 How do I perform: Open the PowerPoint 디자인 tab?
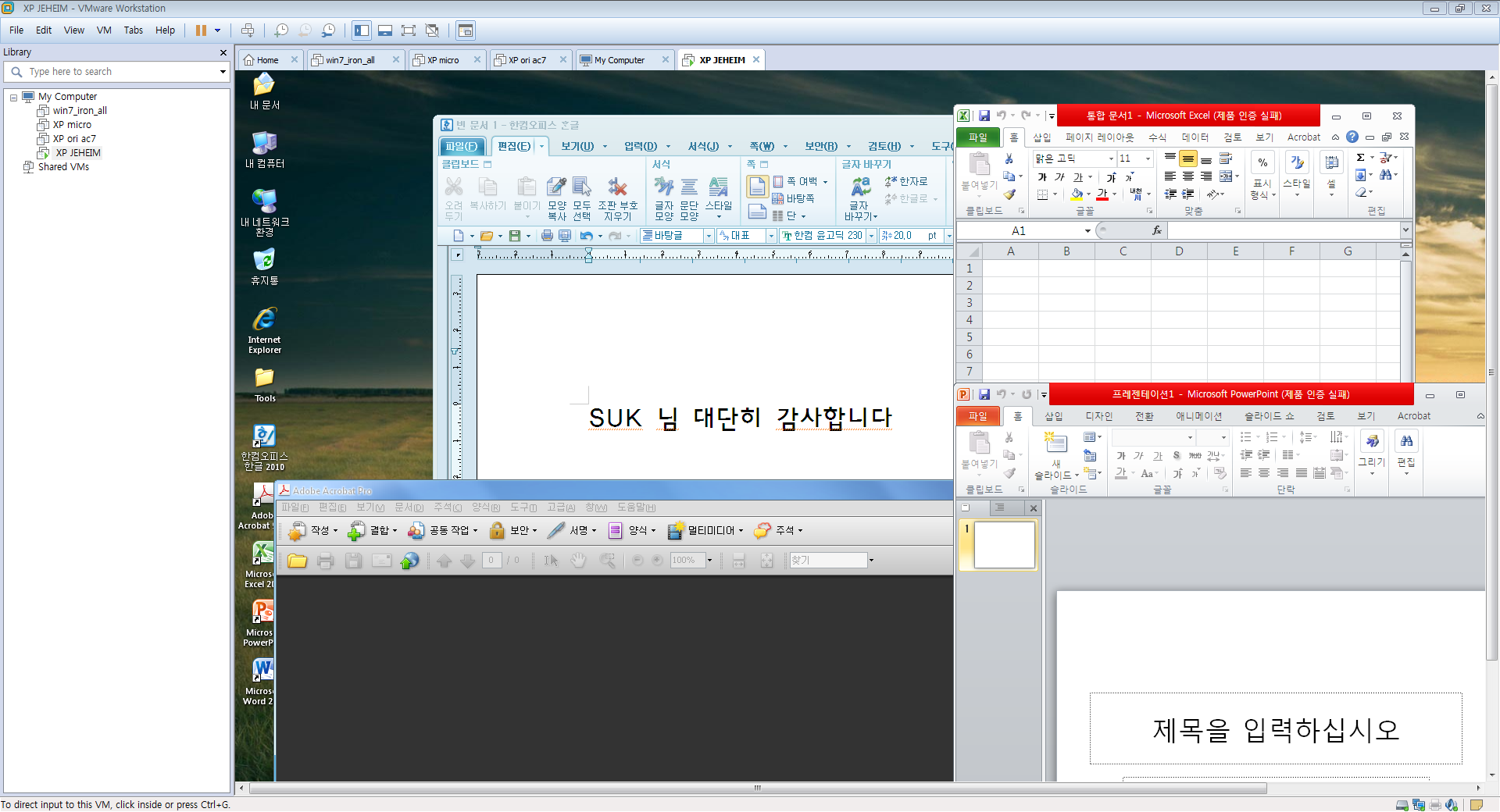(1099, 416)
